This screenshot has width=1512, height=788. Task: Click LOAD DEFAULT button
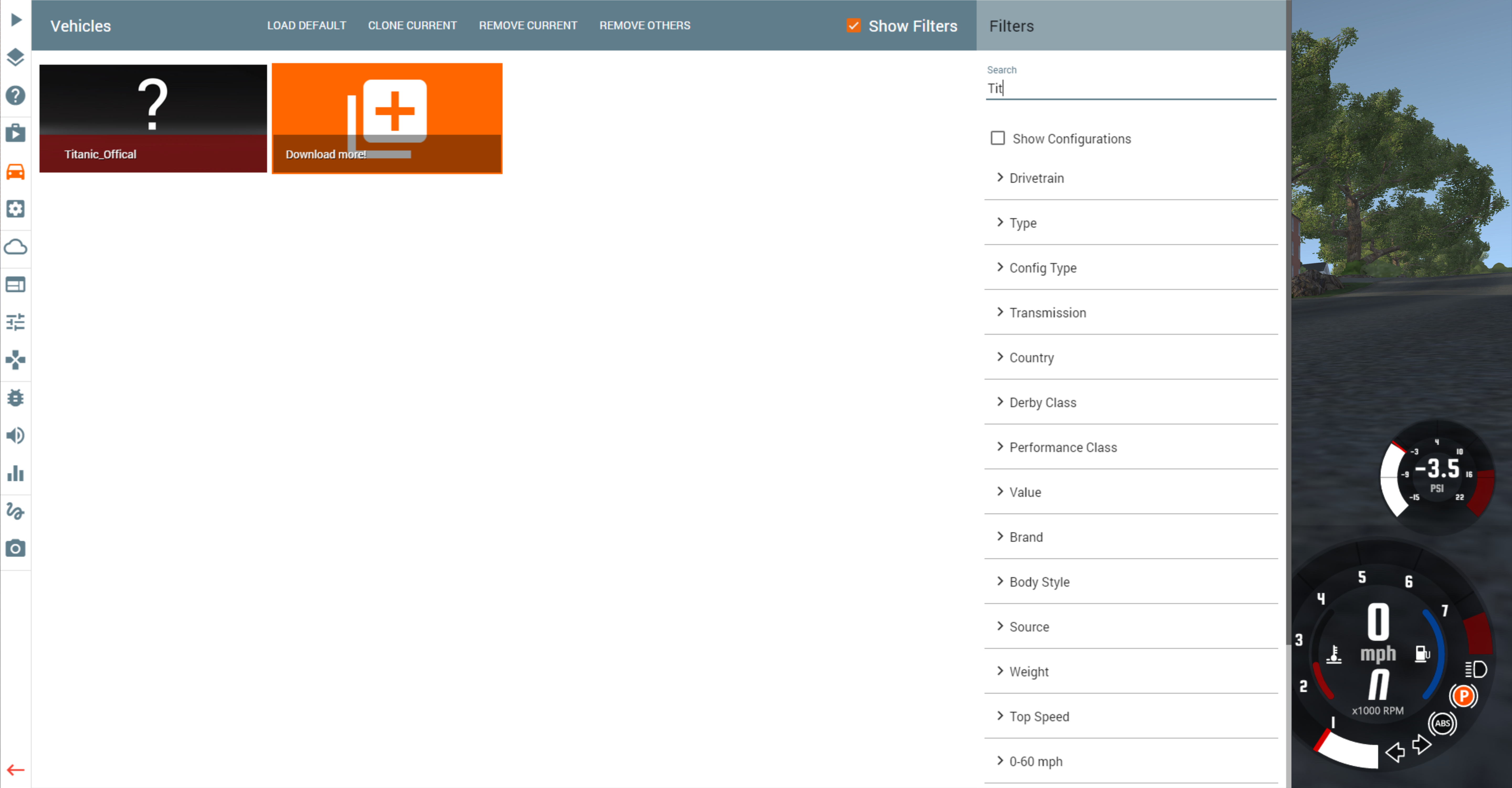pyautogui.click(x=306, y=25)
